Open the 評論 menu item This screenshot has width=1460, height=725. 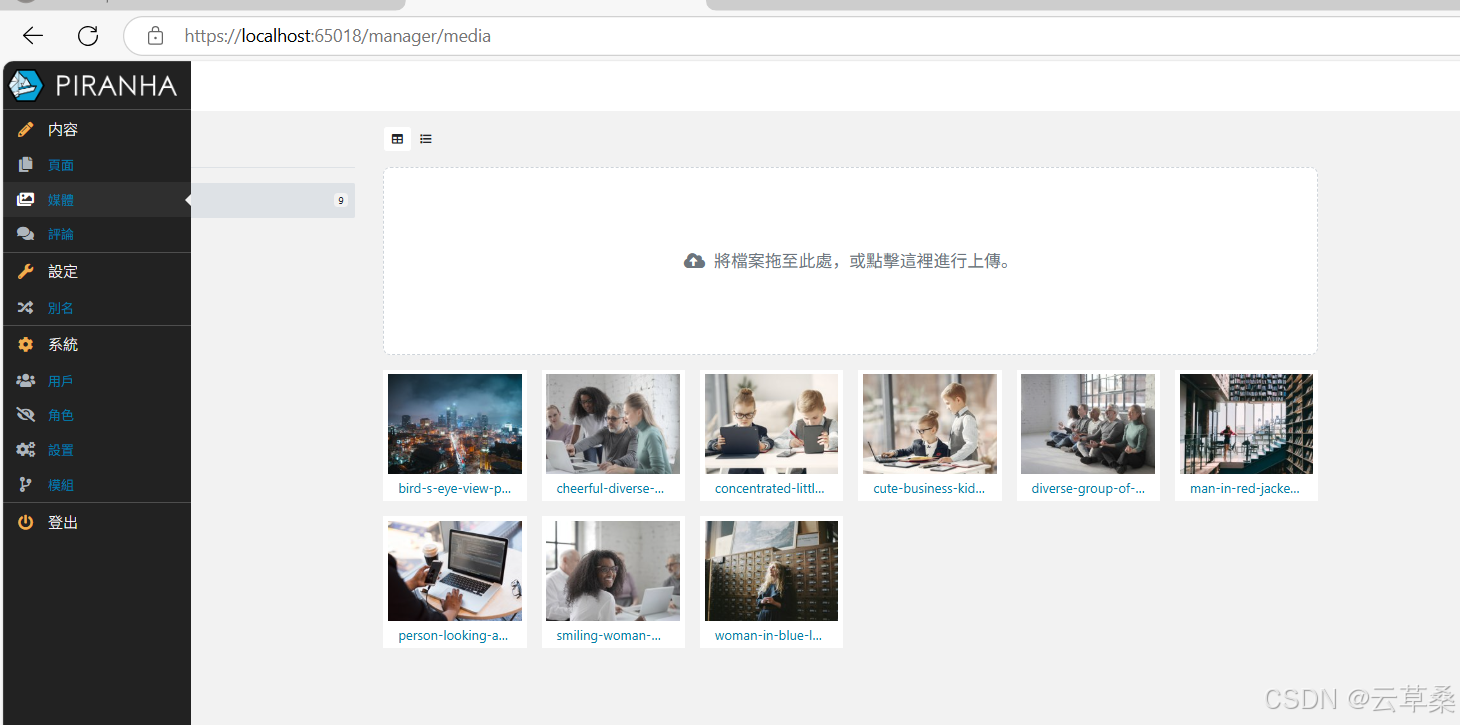tap(61, 234)
